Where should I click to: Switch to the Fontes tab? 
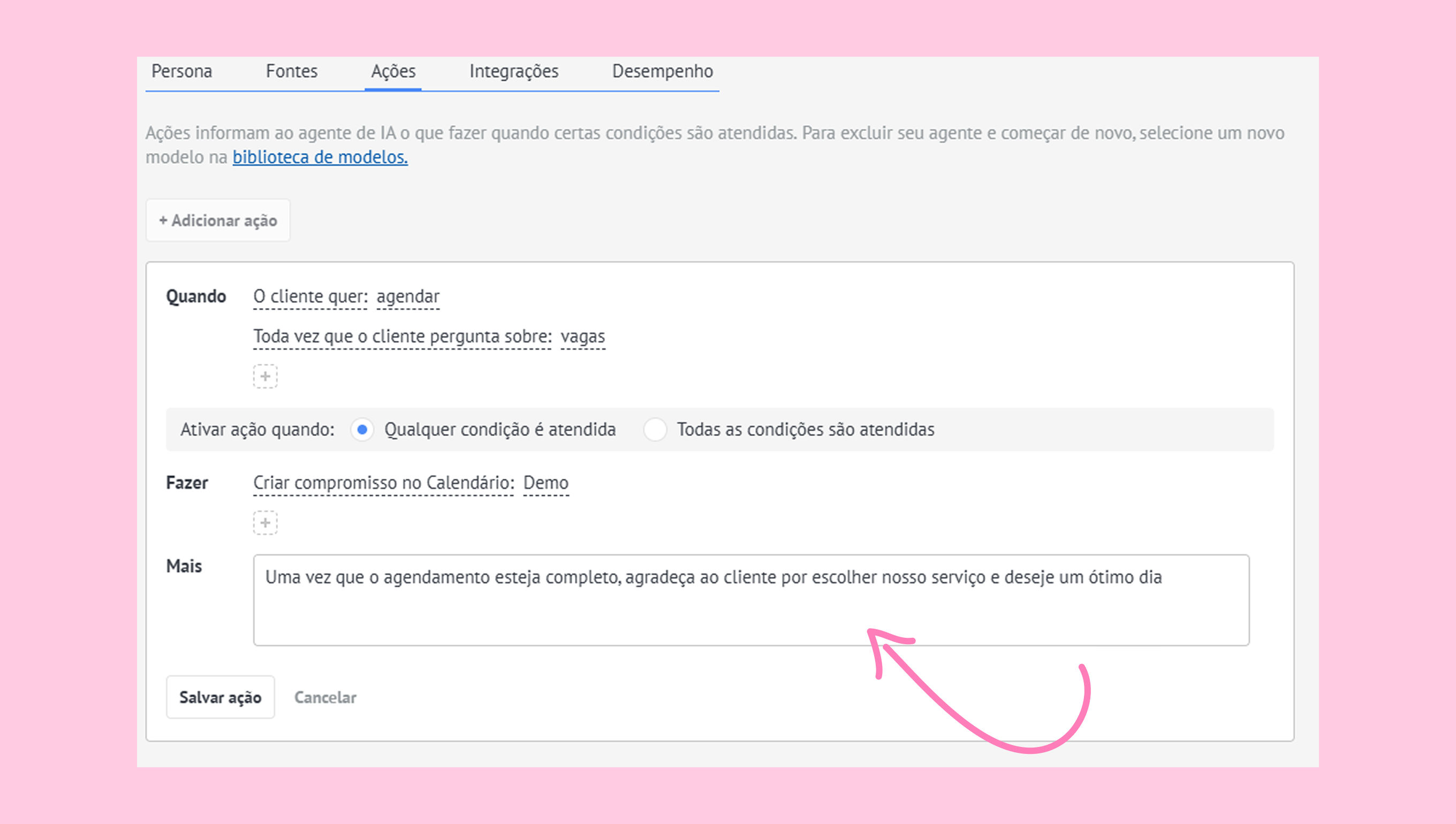[x=292, y=71]
